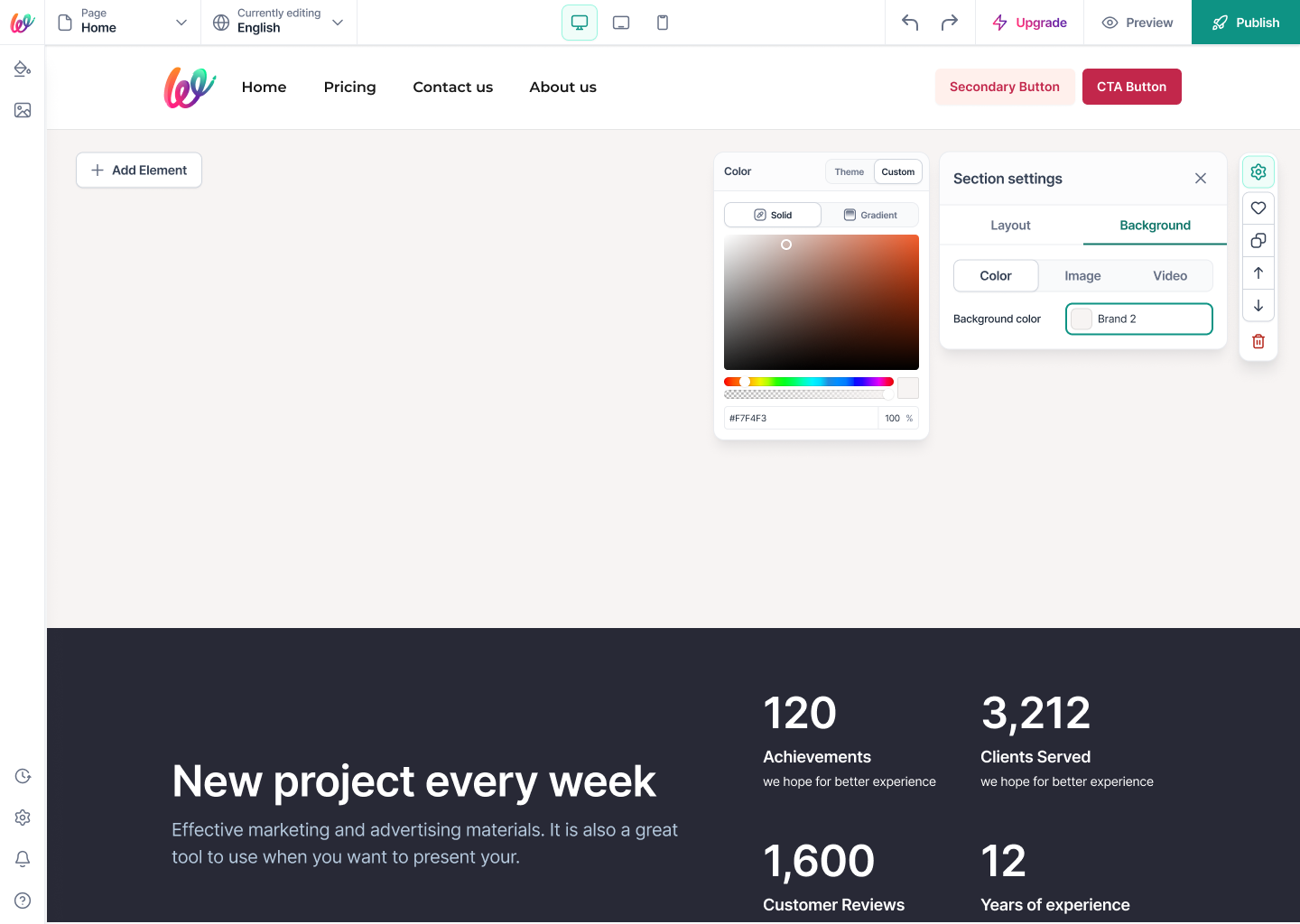Click the CTA Button in header
The width and height of the screenshot is (1300, 924).
1131,87
